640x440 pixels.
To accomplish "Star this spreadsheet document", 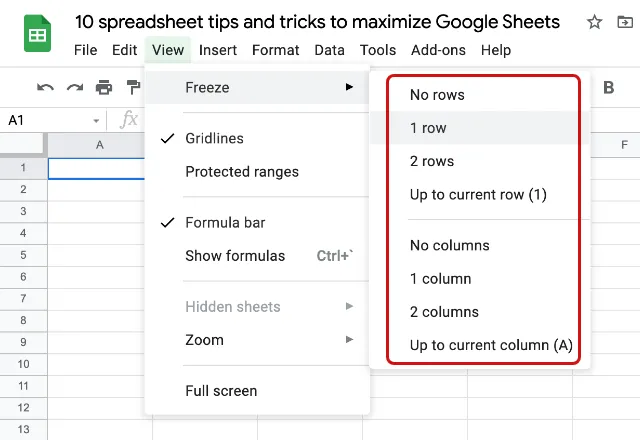I will click(x=594, y=22).
